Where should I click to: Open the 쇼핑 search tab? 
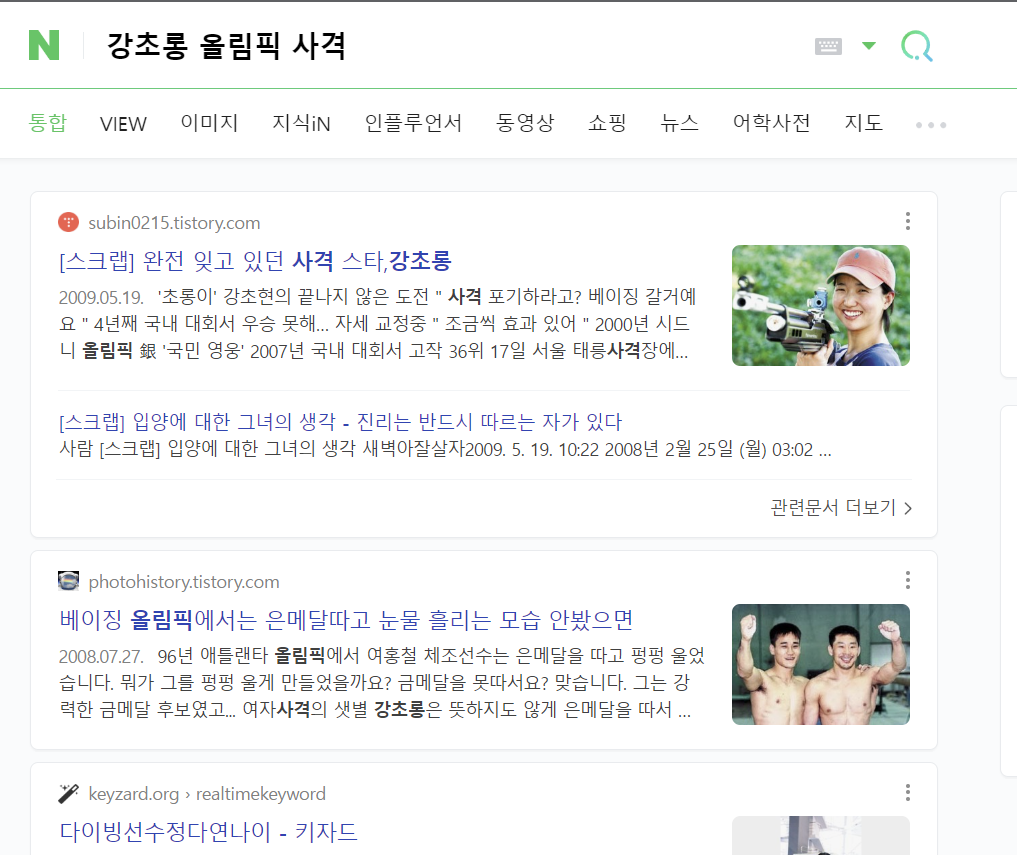pos(605,124)
